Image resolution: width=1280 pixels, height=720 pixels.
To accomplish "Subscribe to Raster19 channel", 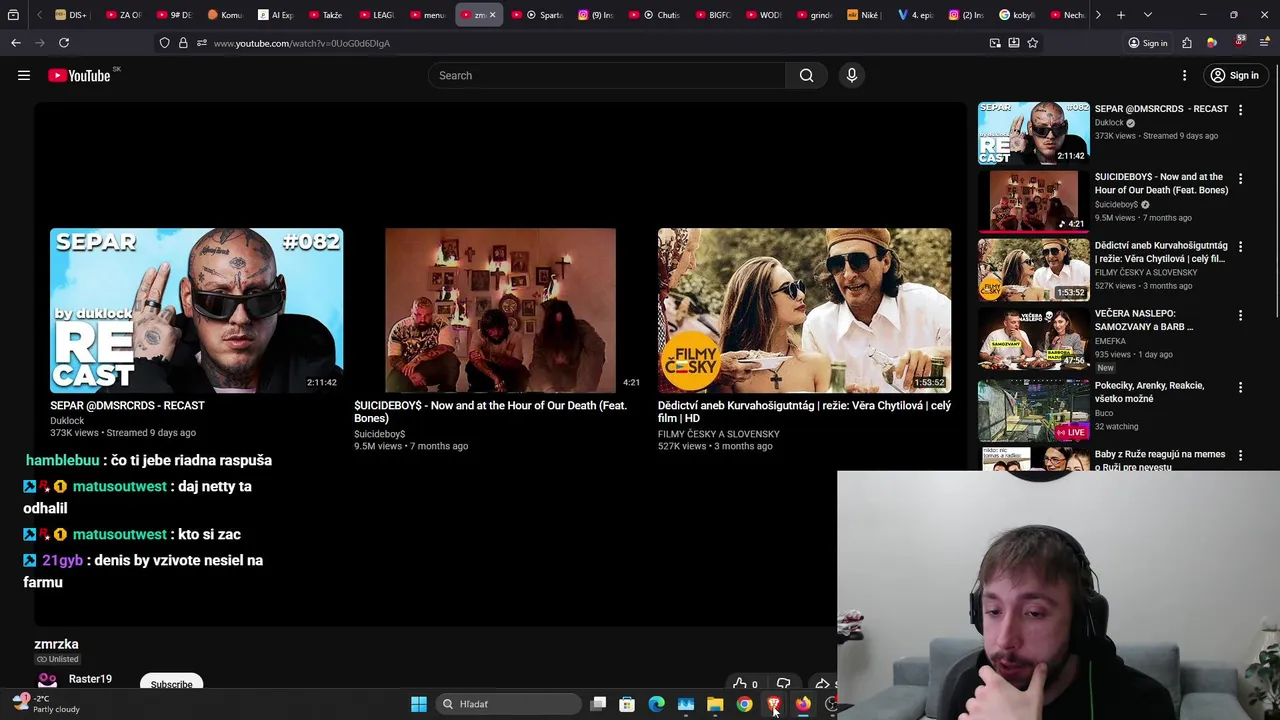I will [x=171, y=684].
